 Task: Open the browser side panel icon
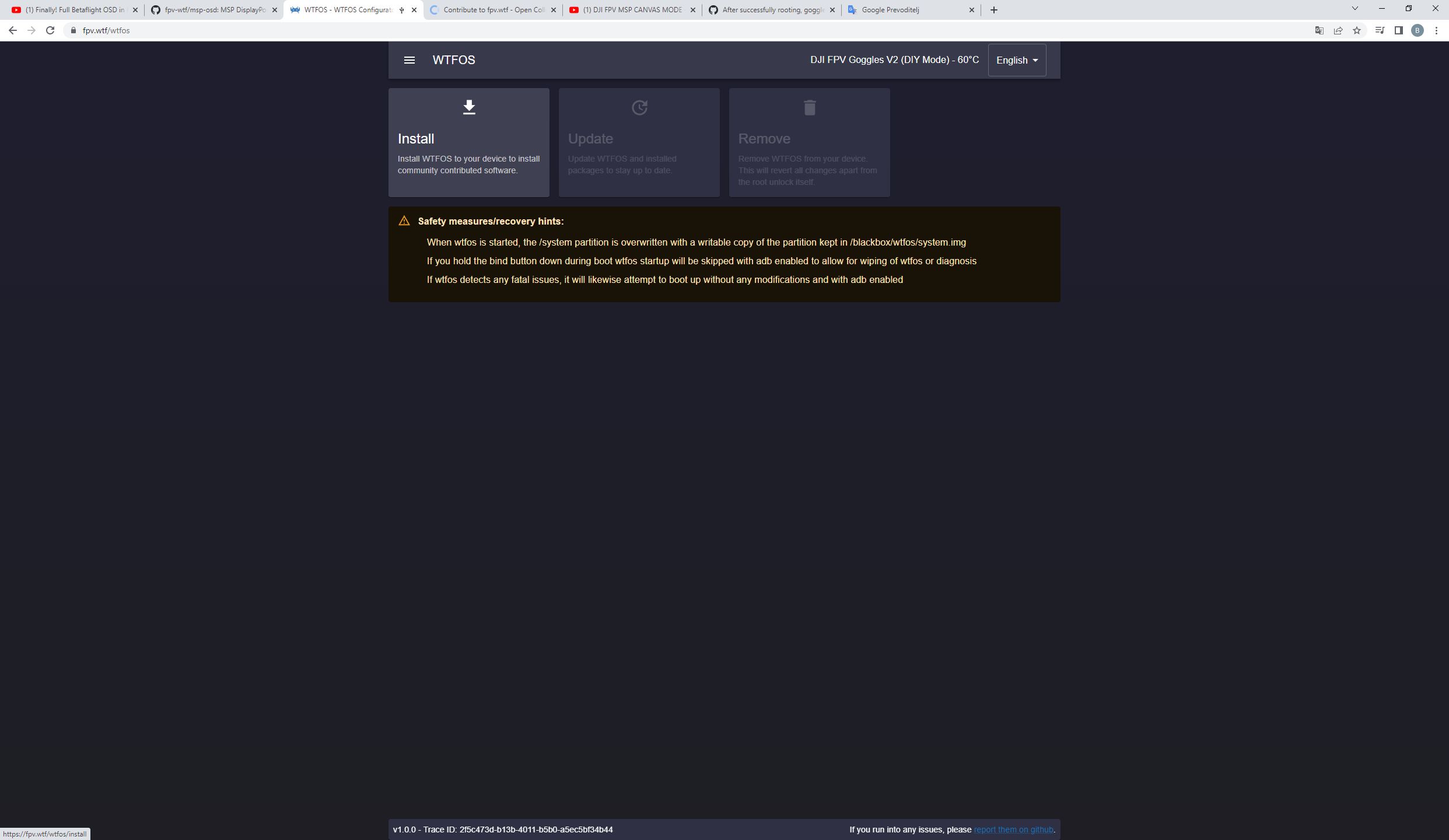click(1399, 30)
